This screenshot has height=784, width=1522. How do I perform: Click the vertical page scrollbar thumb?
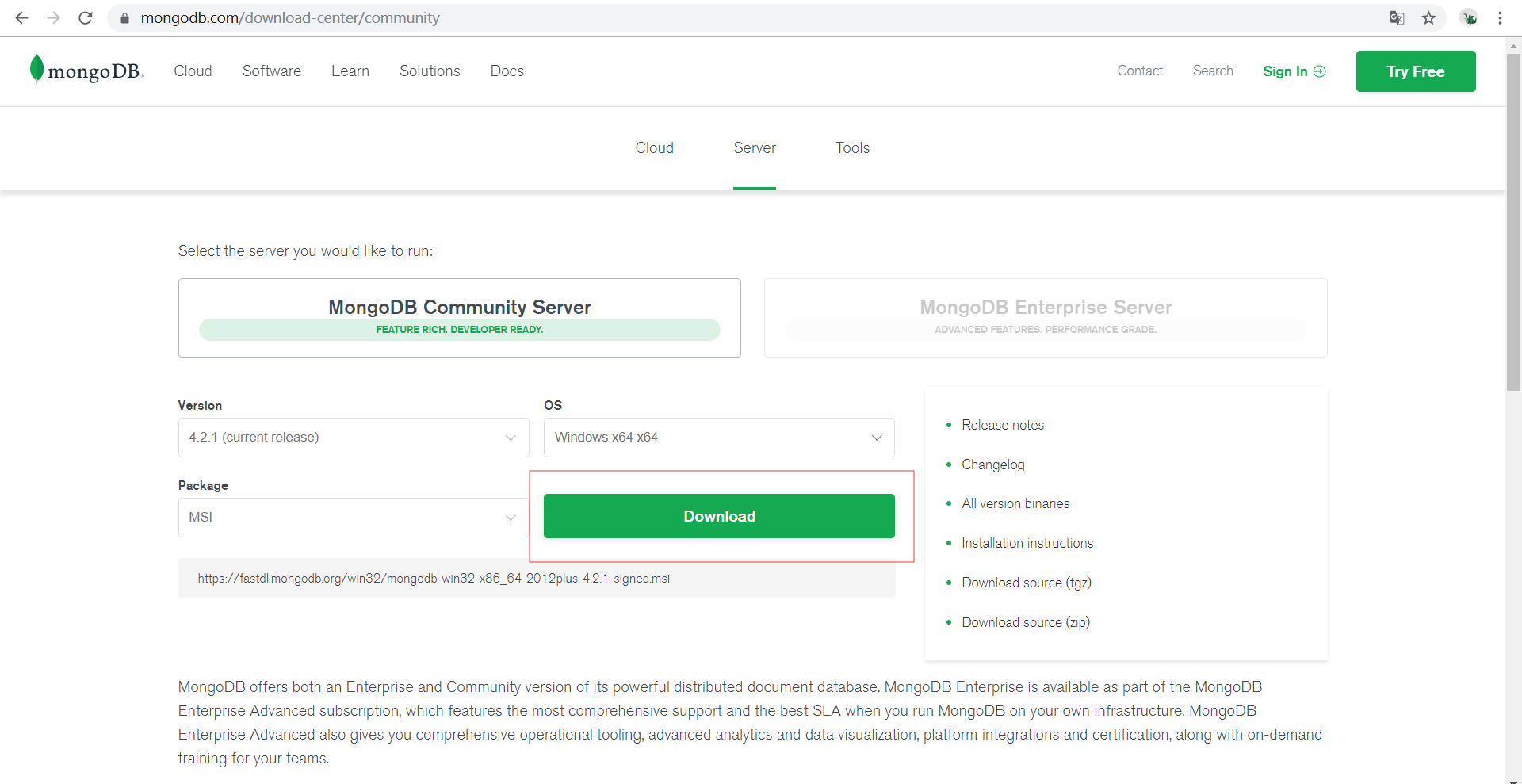pyautogui.click(x=1513, y=222)
